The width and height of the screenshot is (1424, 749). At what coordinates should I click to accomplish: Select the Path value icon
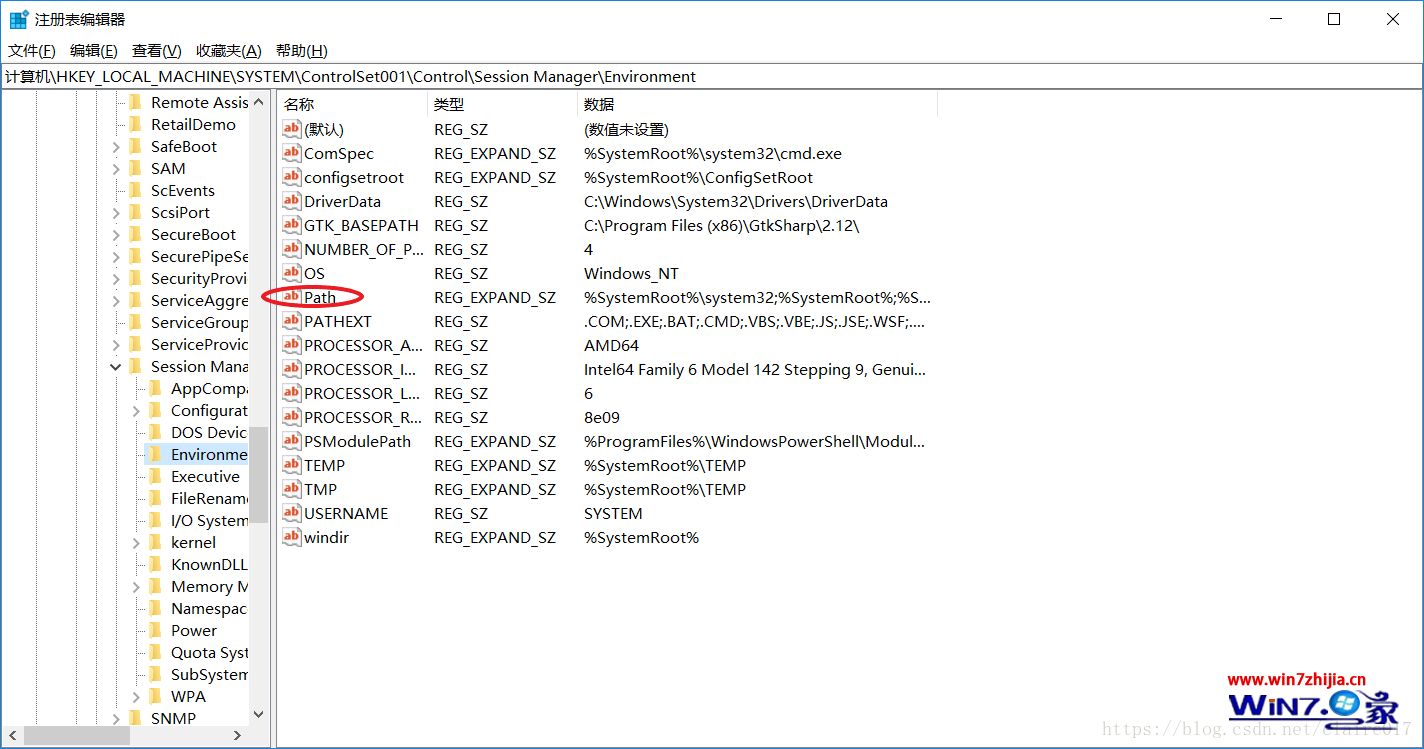[x=291, y=297]
